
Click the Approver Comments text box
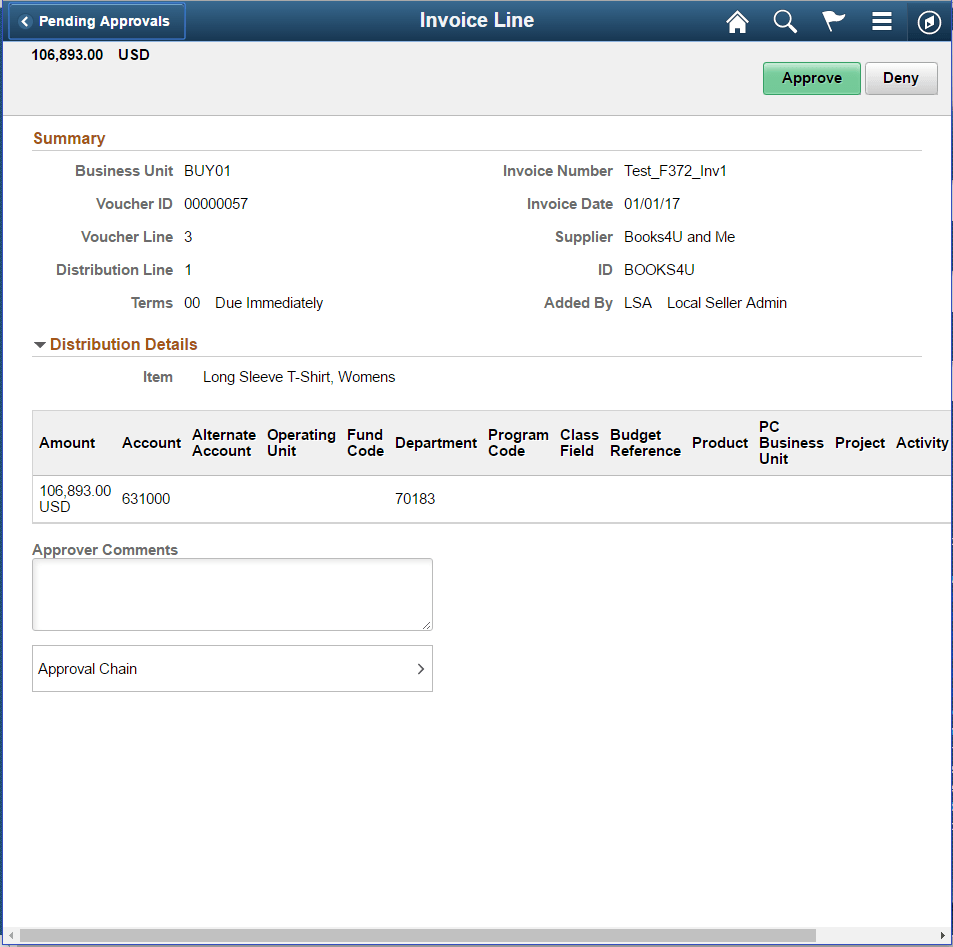(232, 593)
